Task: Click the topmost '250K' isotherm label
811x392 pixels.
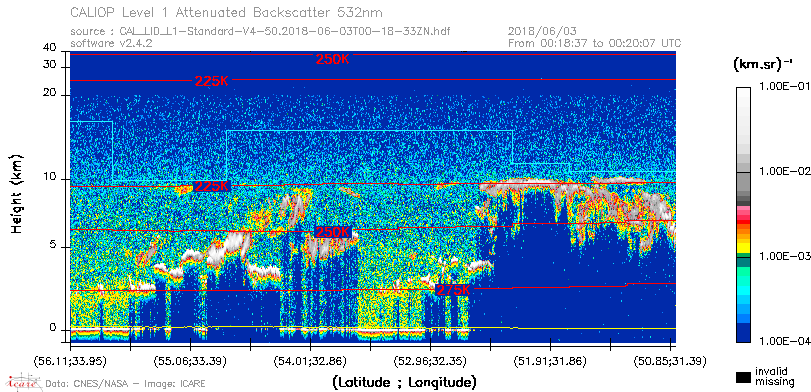Action: pyautogui.click(x=332, y=59)
